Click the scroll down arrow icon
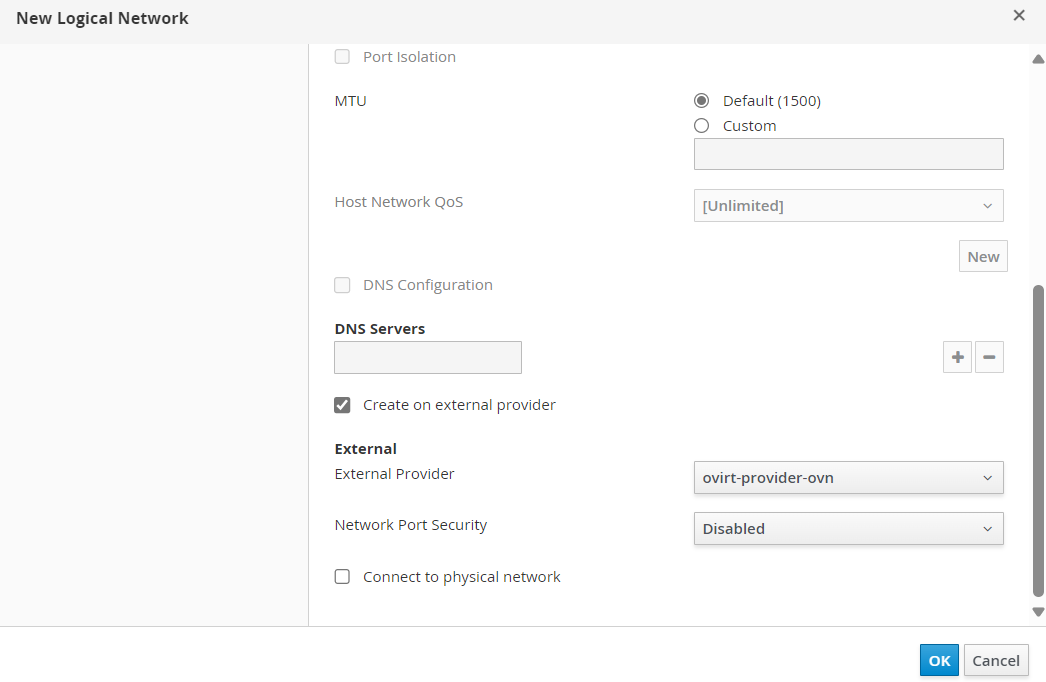Viewport: 1046px width, 682px height. [x=1038, y=611]
